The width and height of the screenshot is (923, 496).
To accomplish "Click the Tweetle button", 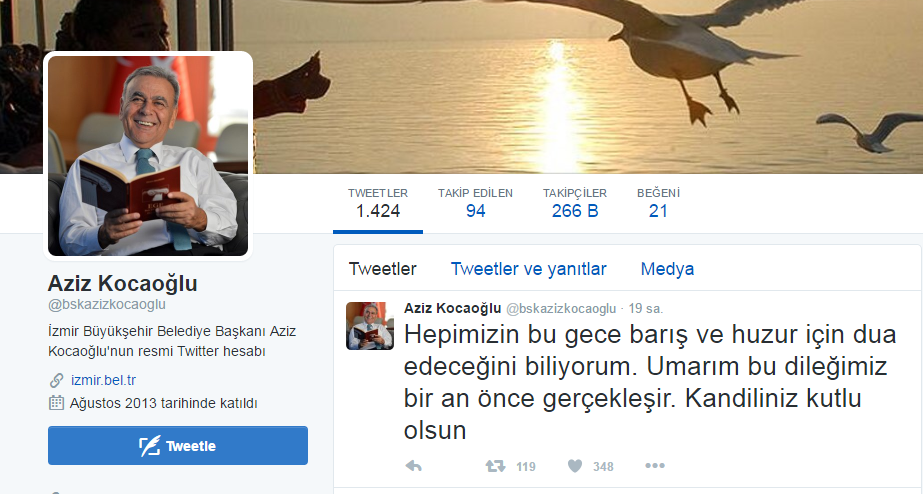I will click(178, 445).
